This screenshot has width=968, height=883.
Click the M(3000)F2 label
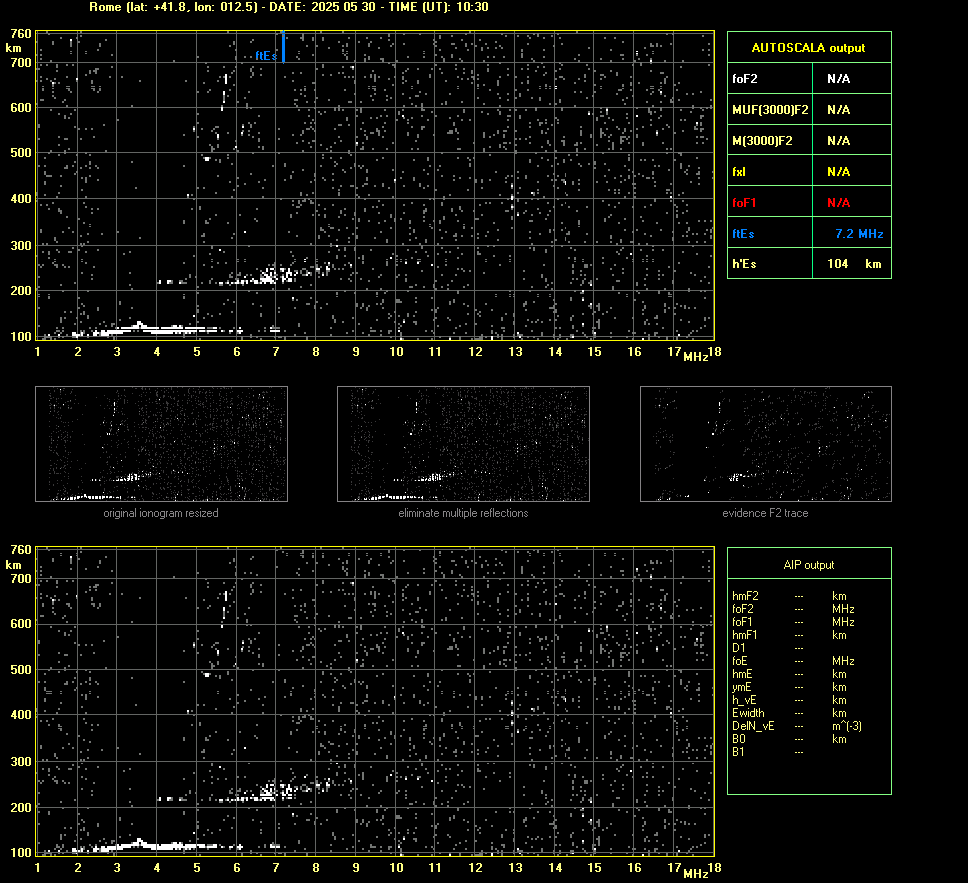pos(762,141)
